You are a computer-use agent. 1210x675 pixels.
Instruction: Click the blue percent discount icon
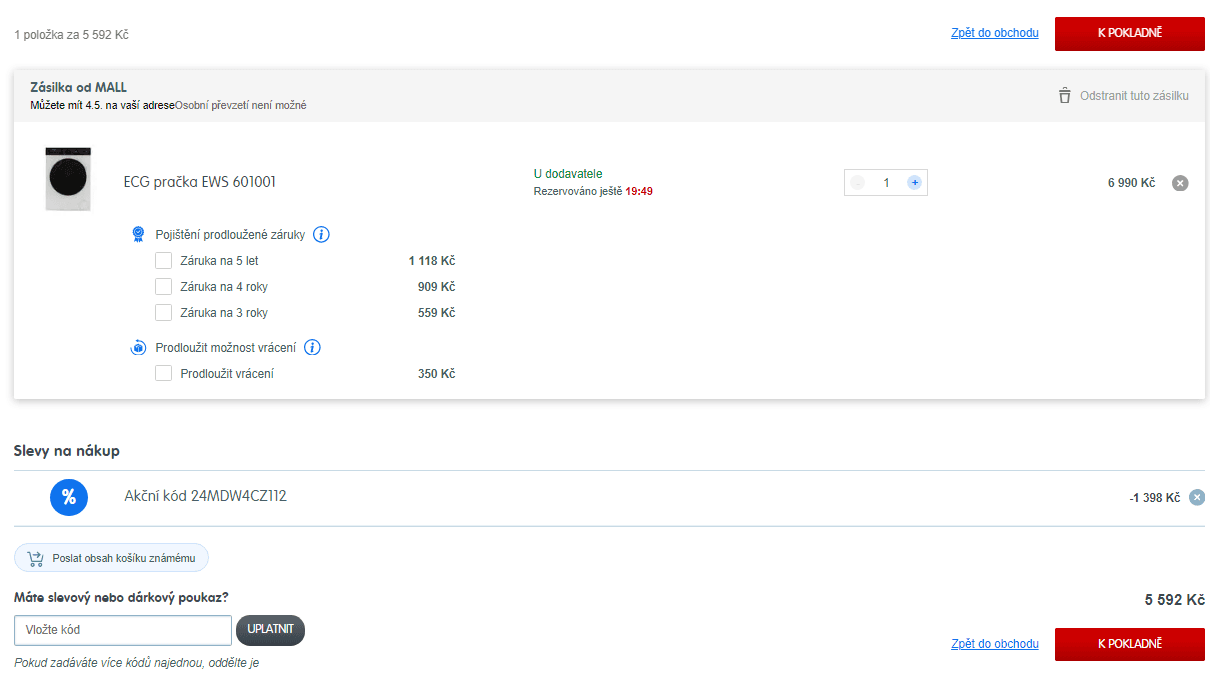tap(69, 497)
